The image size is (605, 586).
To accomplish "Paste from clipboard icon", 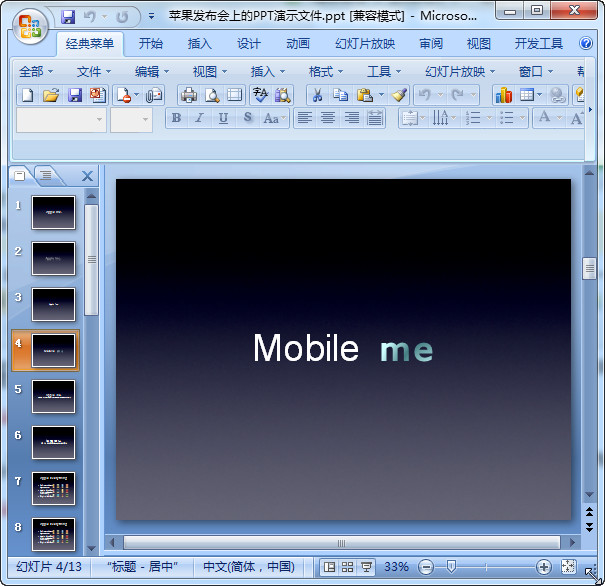I will click(364, 95).
